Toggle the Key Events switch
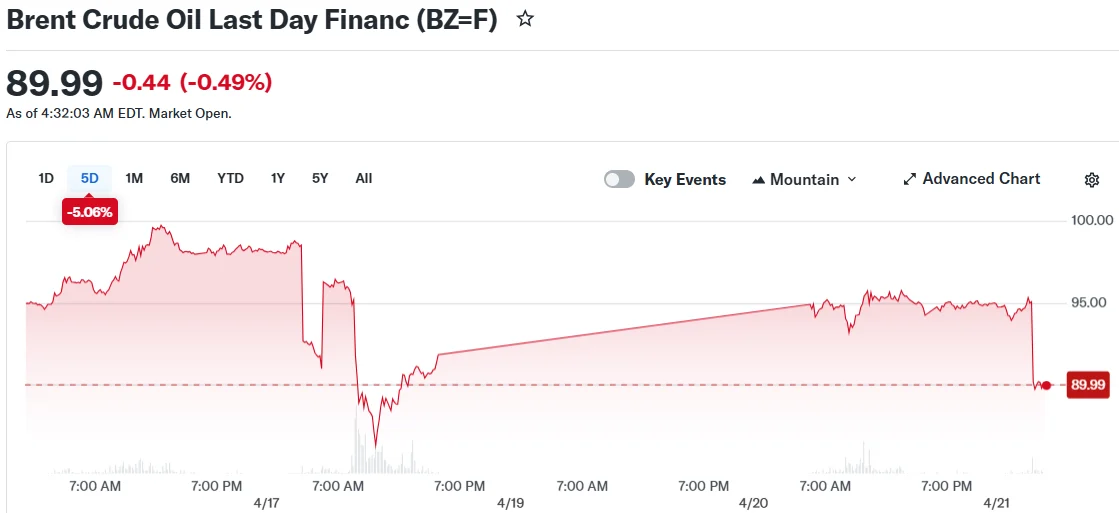The image size is (1119, 513). [x=619, y=179]
